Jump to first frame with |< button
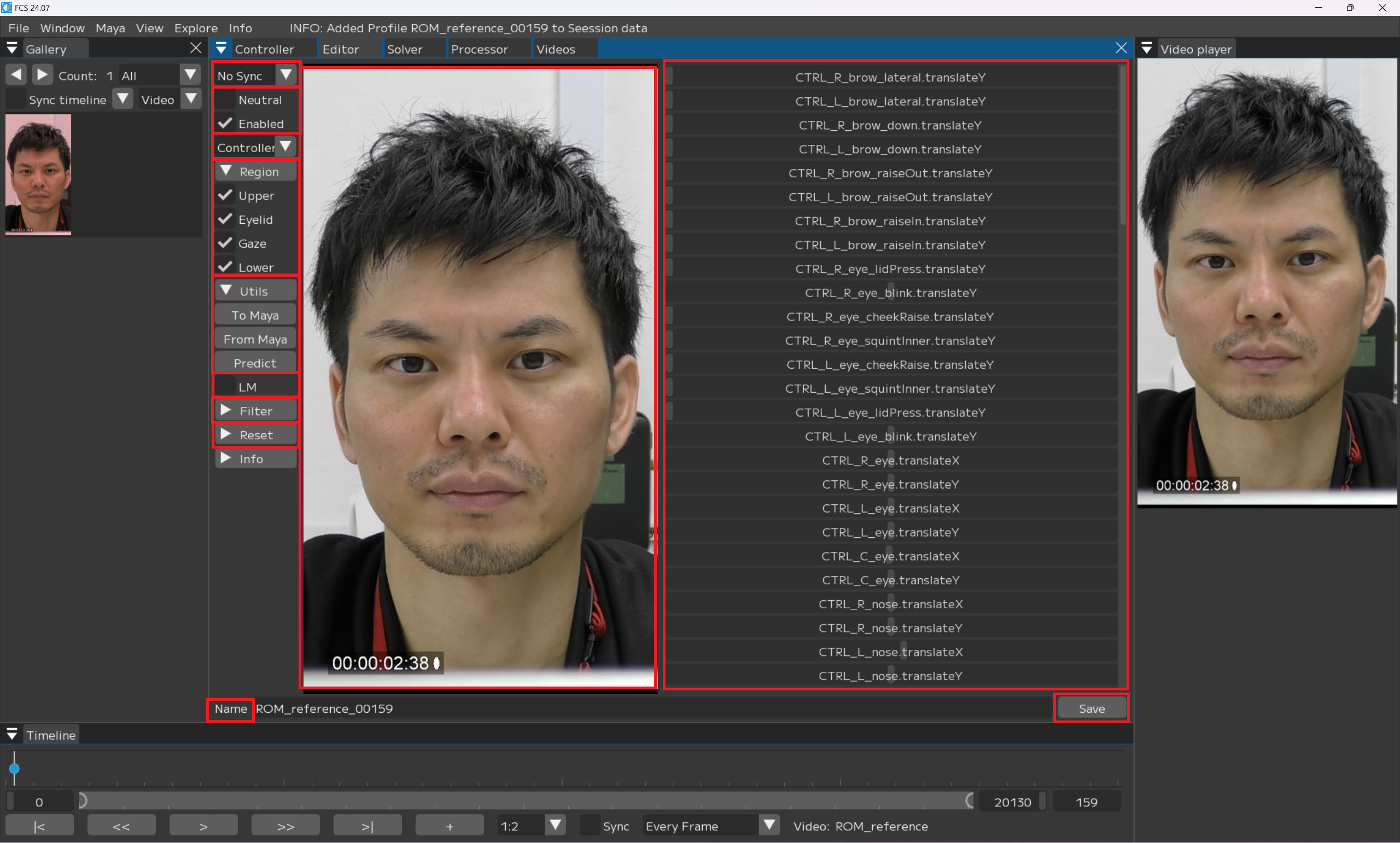Screen dimensions: 1400x843 pos(39,826)
